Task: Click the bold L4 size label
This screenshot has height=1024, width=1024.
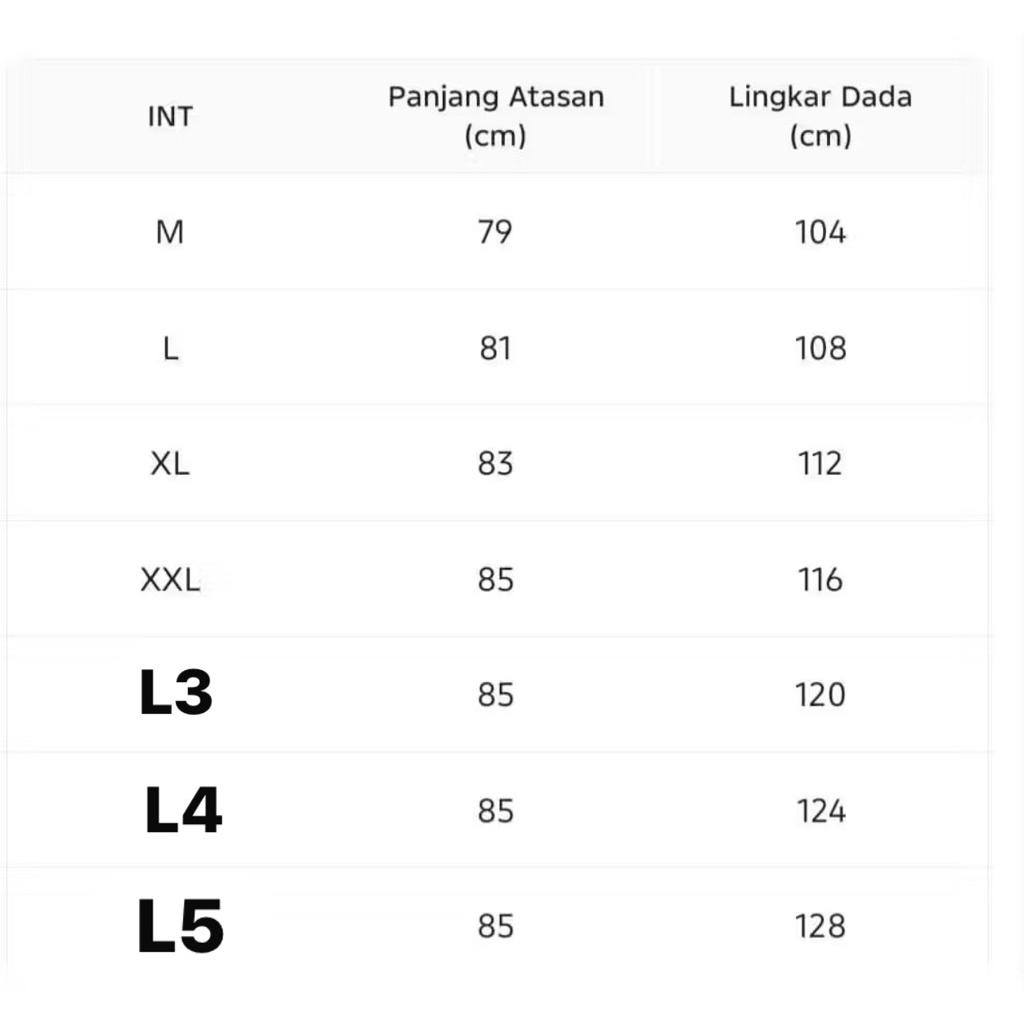Action: click(183, 810)
